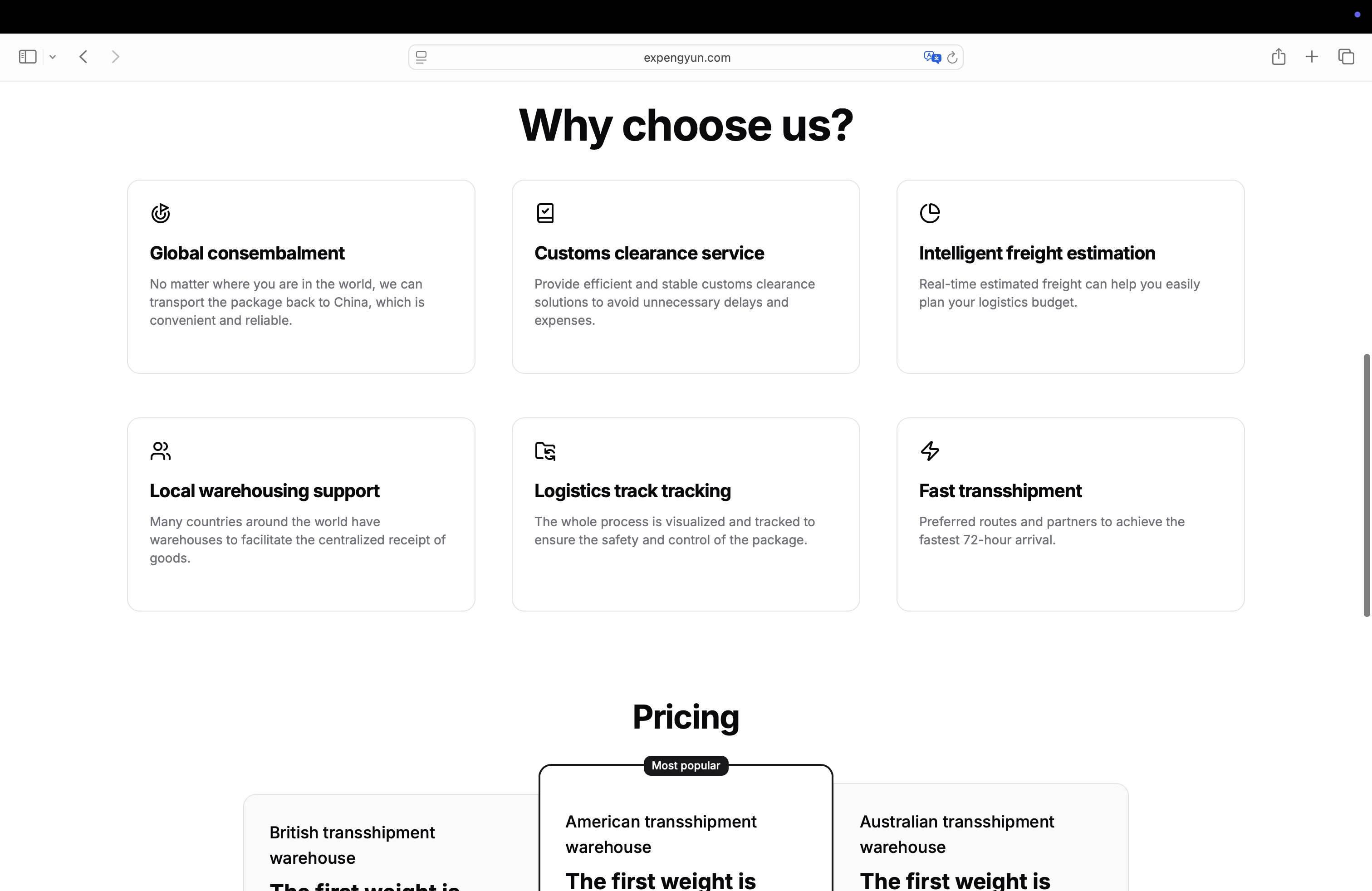Click the Fast transshipment lightning icon
This screenshot has width=1372, height=891.
point(930,450)
